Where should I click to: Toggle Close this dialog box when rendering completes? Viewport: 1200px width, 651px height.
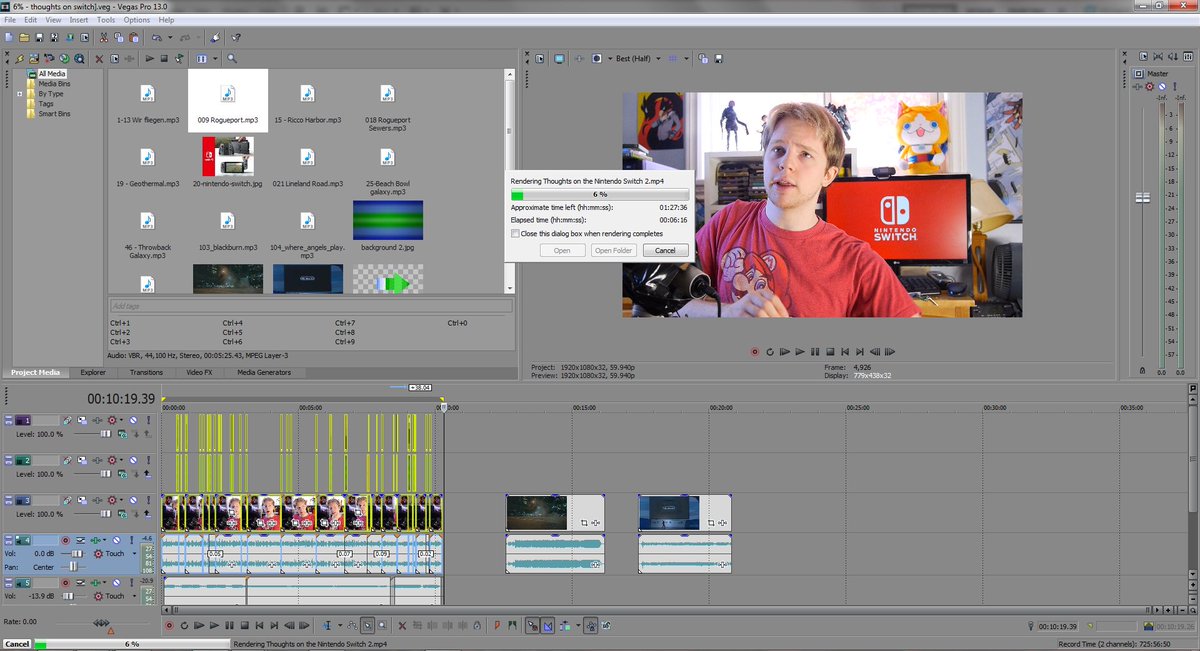515,234
